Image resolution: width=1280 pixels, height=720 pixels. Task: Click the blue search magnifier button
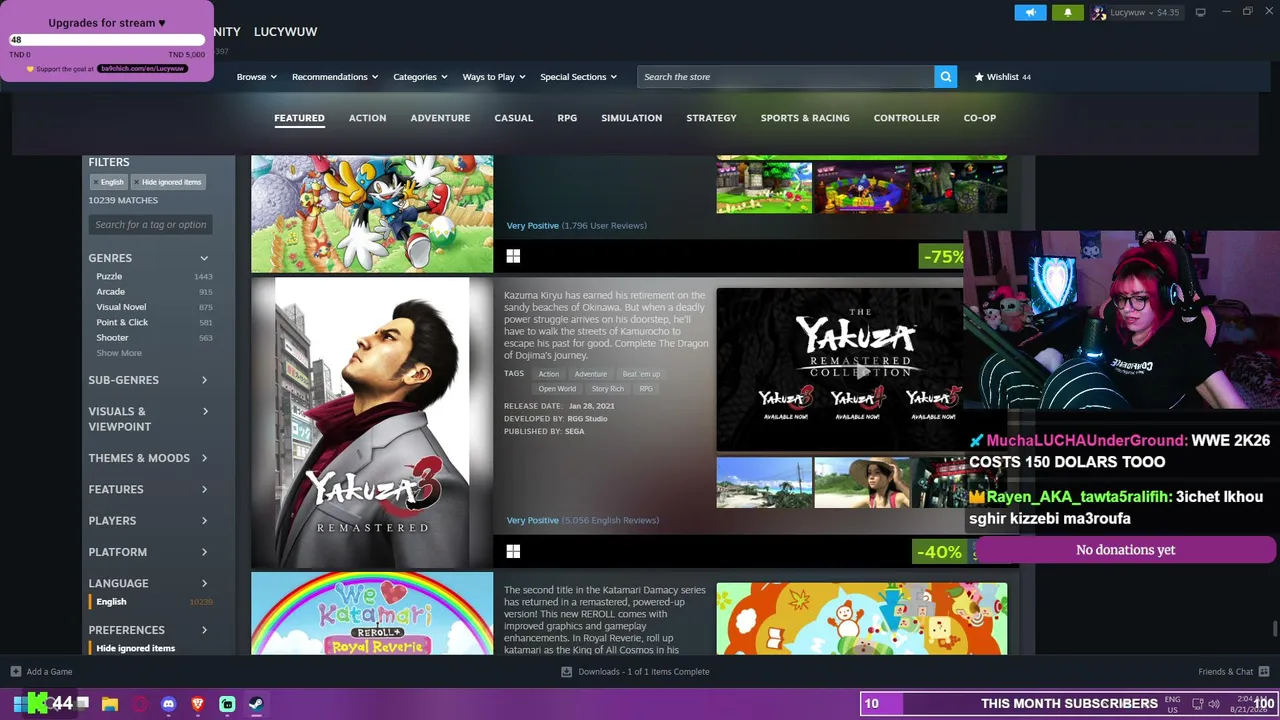(945, 77)
